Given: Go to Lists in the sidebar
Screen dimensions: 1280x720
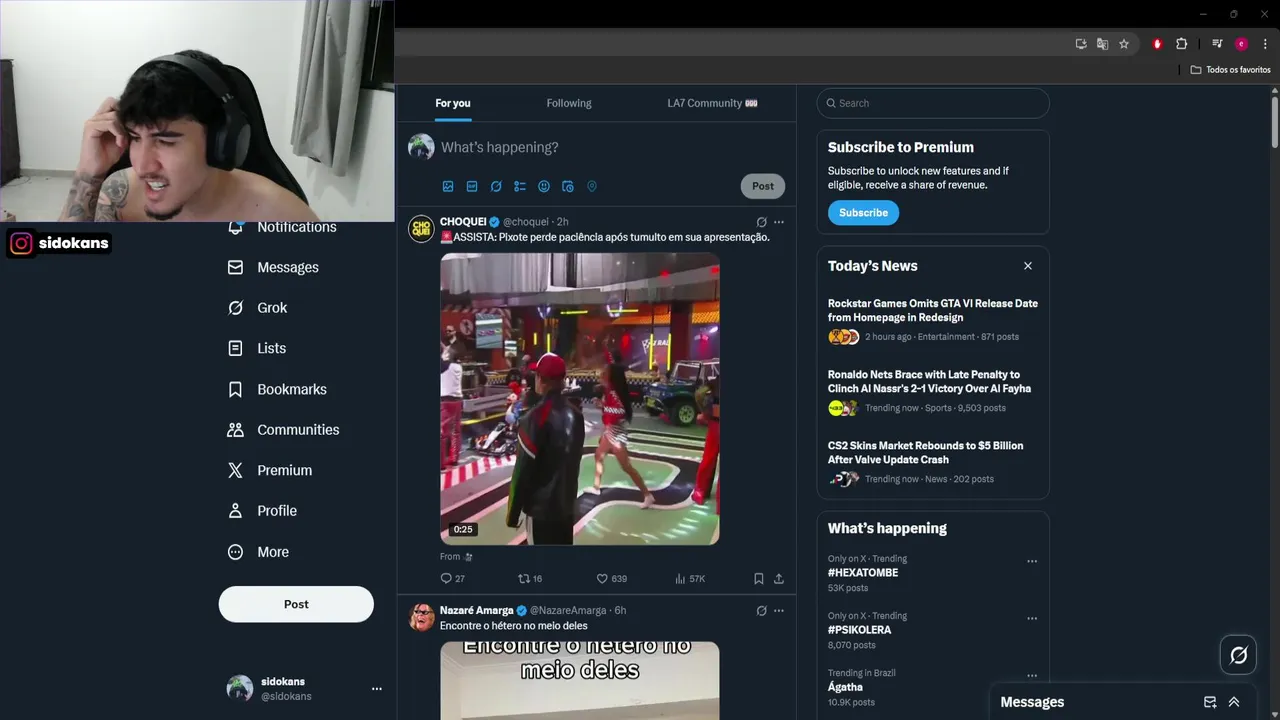Looking at the screenshot, I should coord(257,348).
